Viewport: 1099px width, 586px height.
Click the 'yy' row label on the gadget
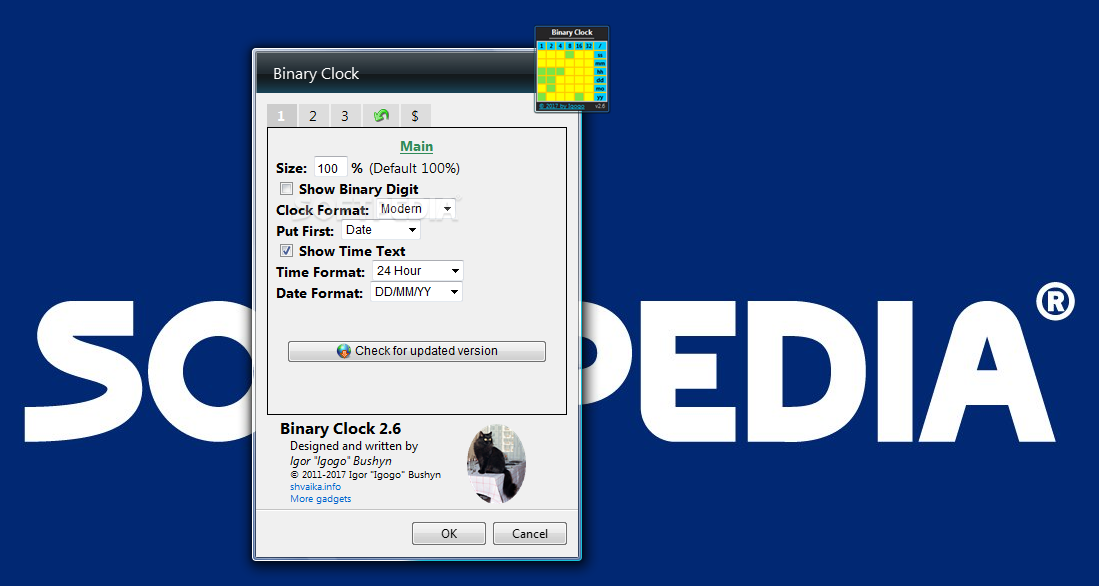click(600, 97)
